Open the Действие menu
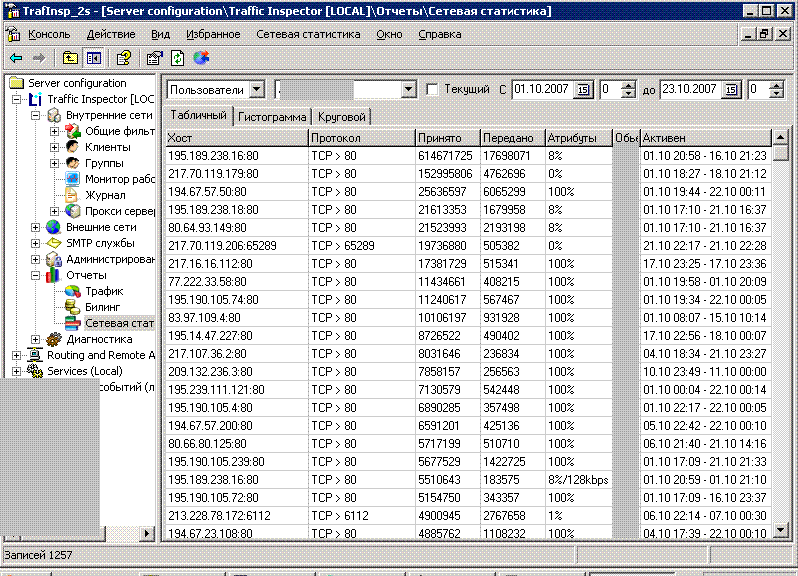 (111, 34)
